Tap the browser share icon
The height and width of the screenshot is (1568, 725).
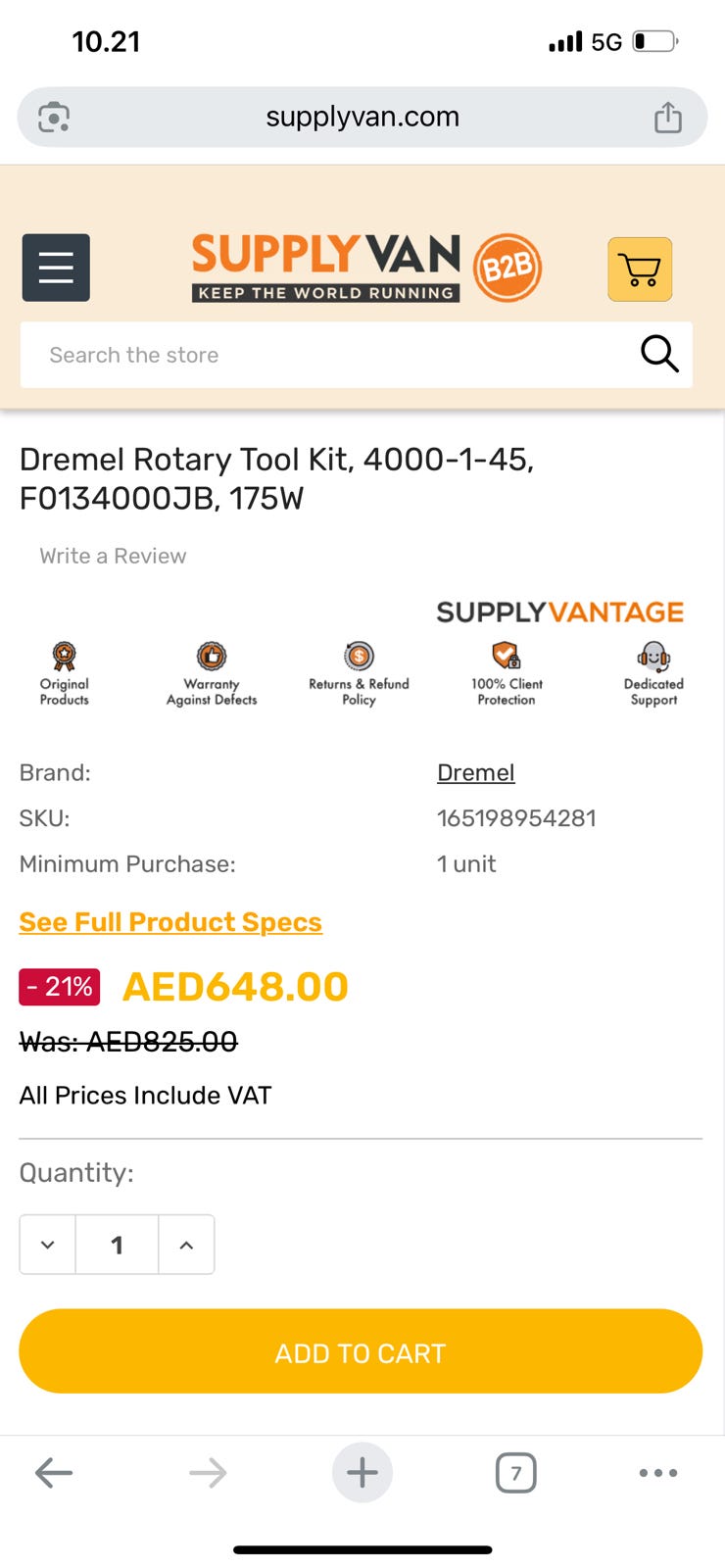667,118
